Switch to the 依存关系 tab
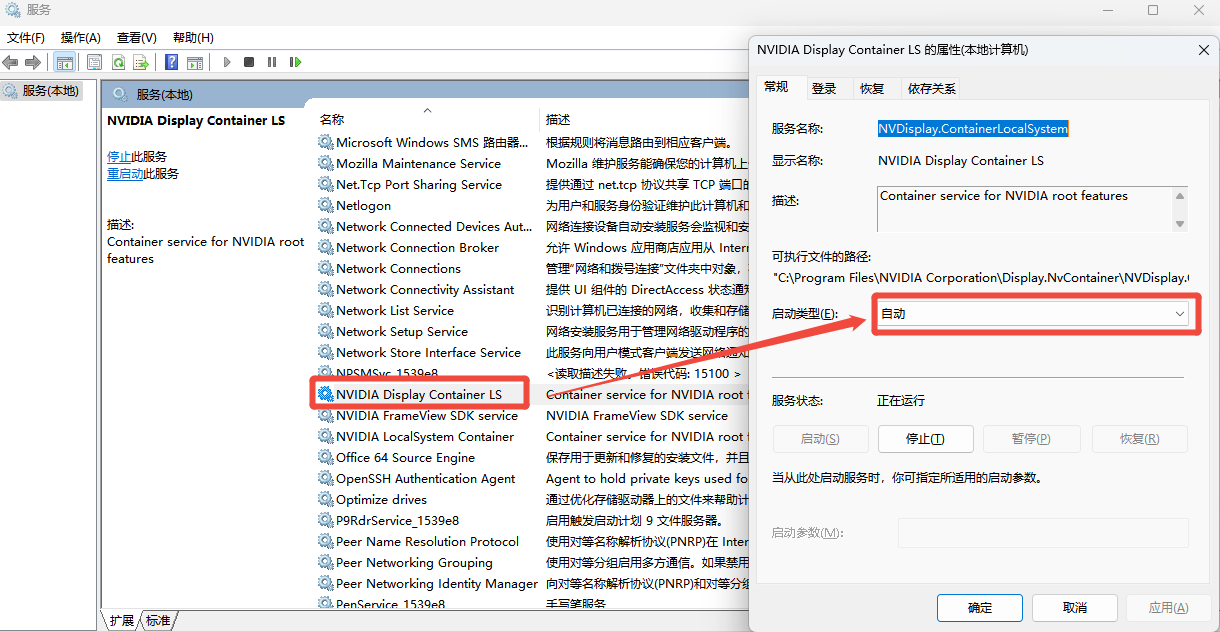Screen dimensions: 1220x632 click(x=931, y=88)
